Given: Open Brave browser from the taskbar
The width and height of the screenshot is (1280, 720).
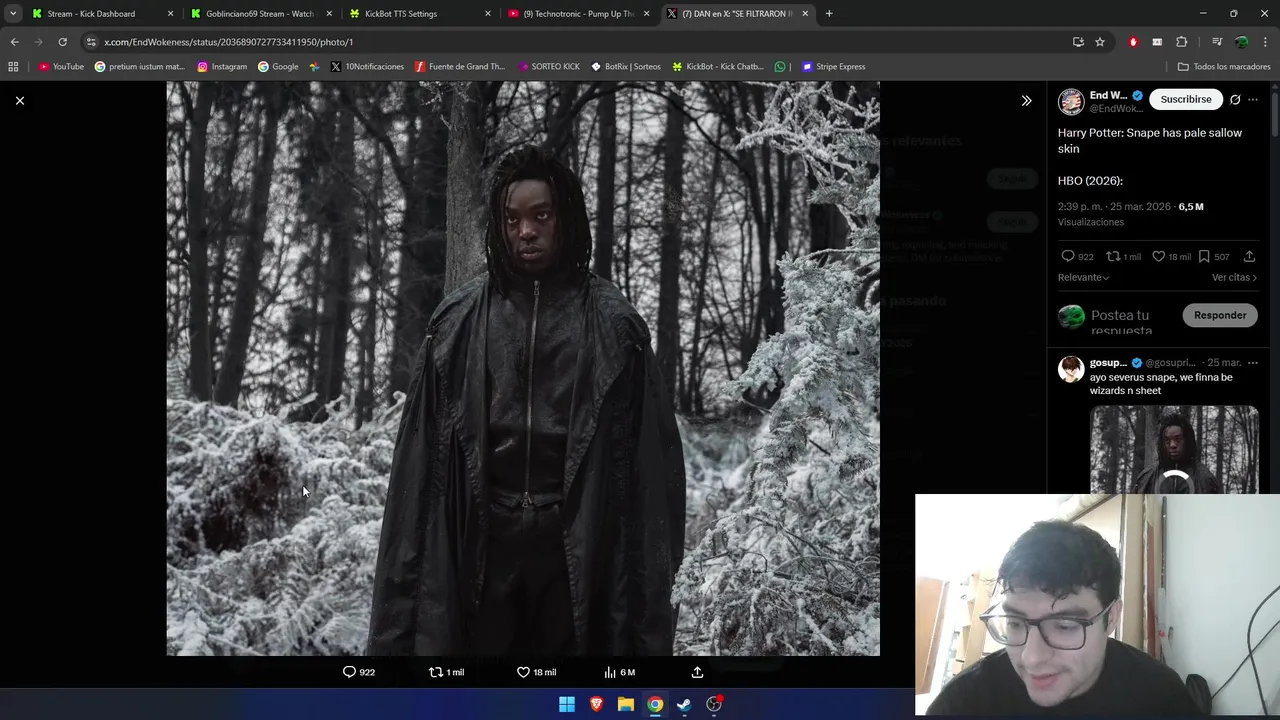Looking at the screenshot, I should click(x=596, y=704).
